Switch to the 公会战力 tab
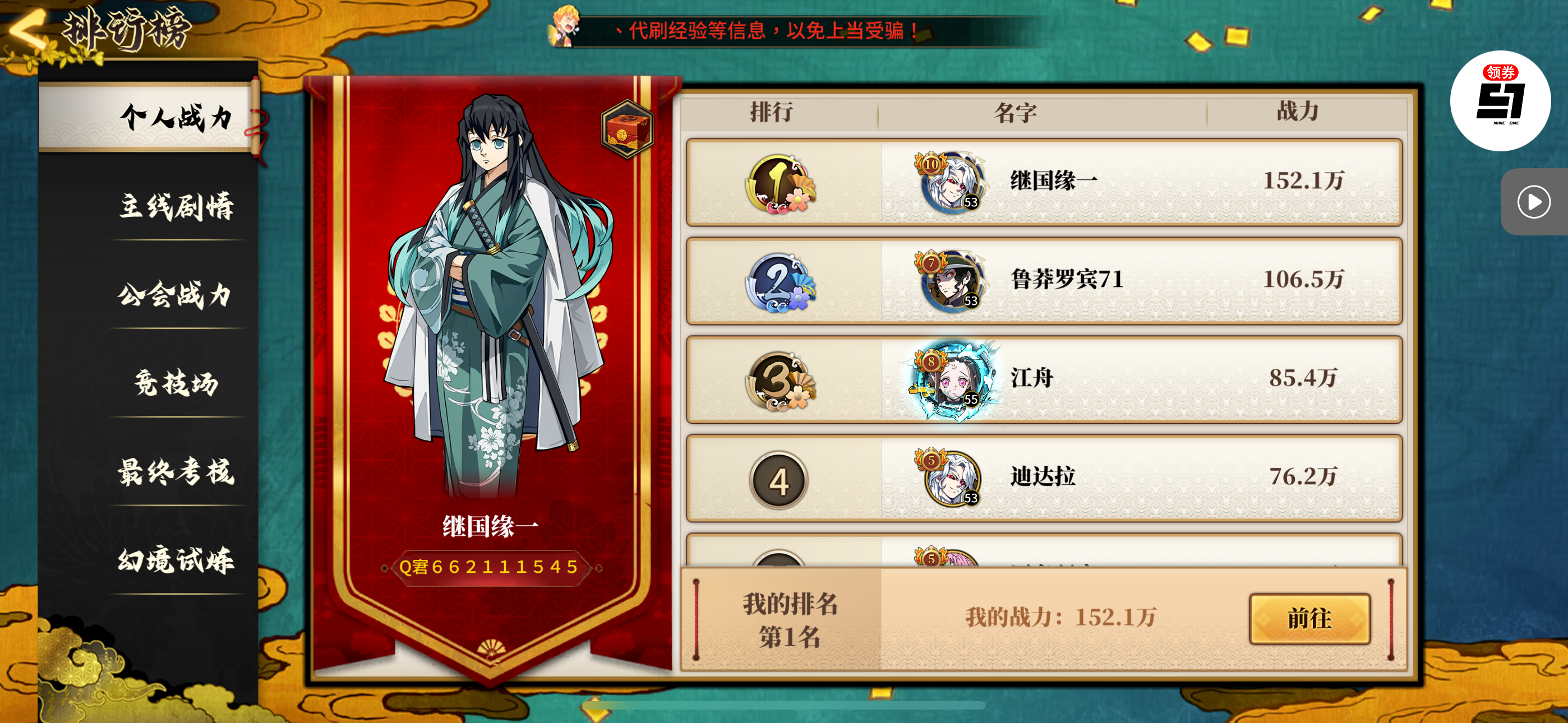The width and height of the screenshot is (1568, 723). (x=177, y=295)
